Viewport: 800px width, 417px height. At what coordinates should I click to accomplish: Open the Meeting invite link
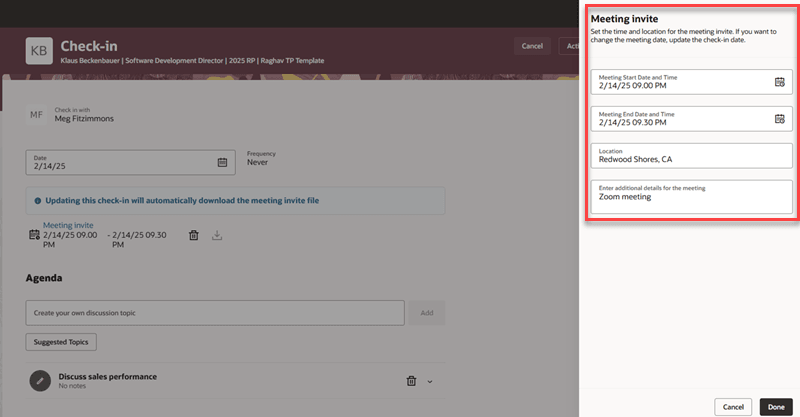click(68, 225)
